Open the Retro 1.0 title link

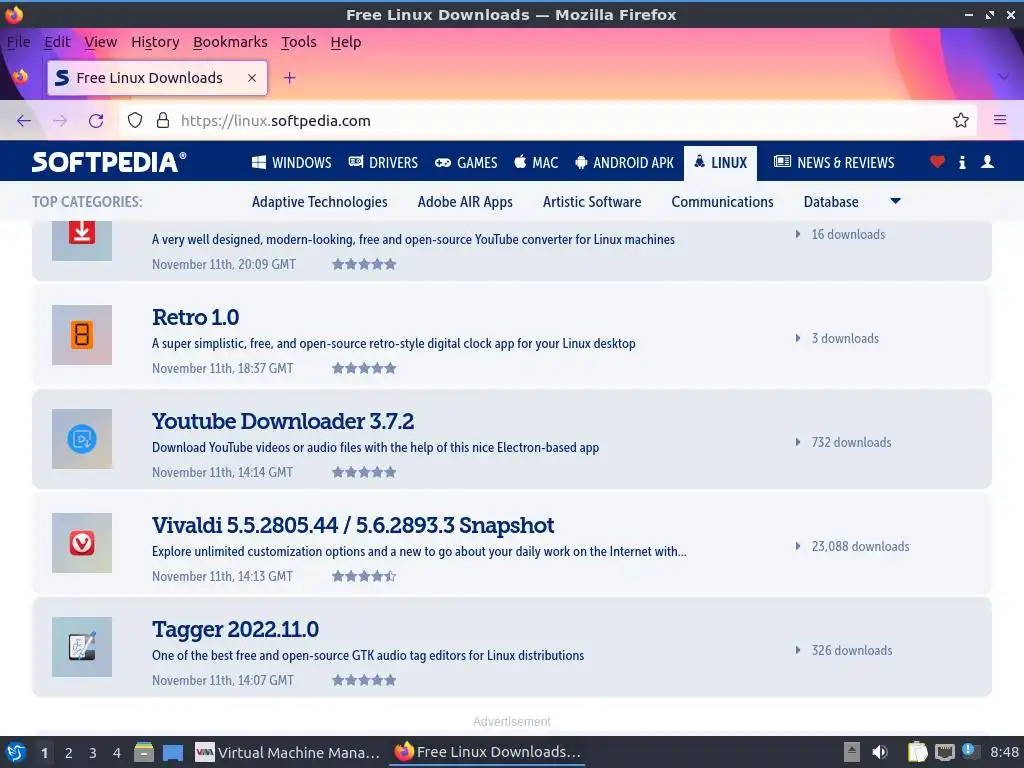[x=195, y=317]
